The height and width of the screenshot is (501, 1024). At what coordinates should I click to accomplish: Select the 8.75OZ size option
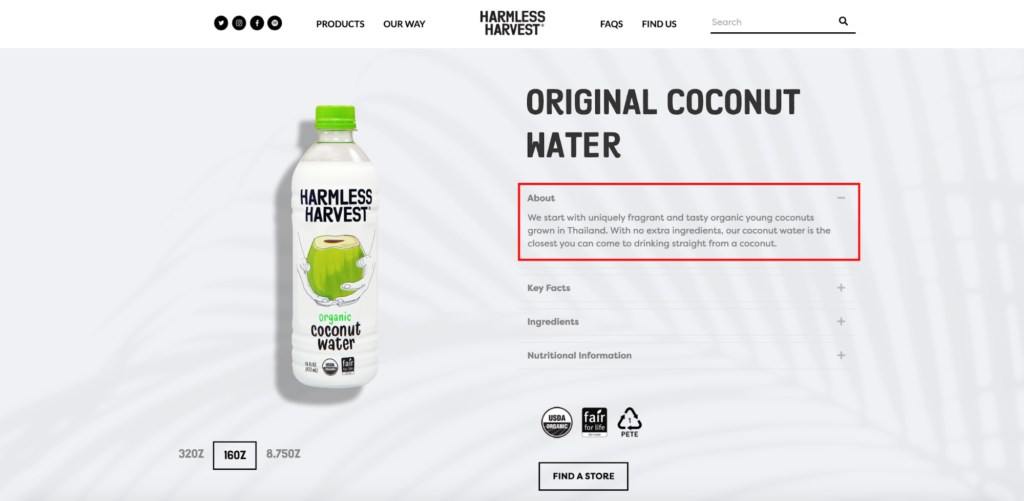coord(283,454)
